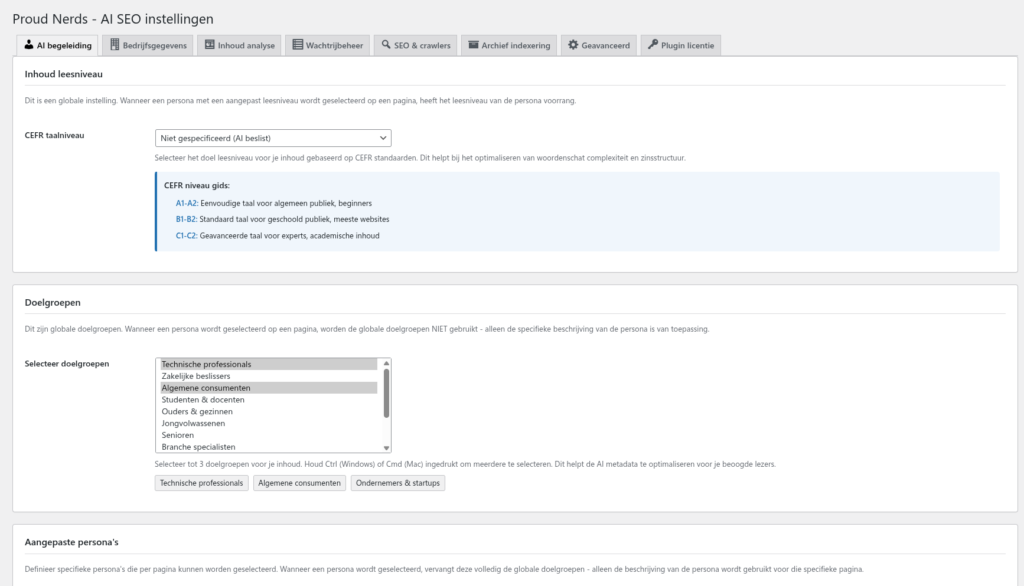Click the Technische professionals tag button
This screenshot has width=1024, height=586.
(x=201, y=483)
